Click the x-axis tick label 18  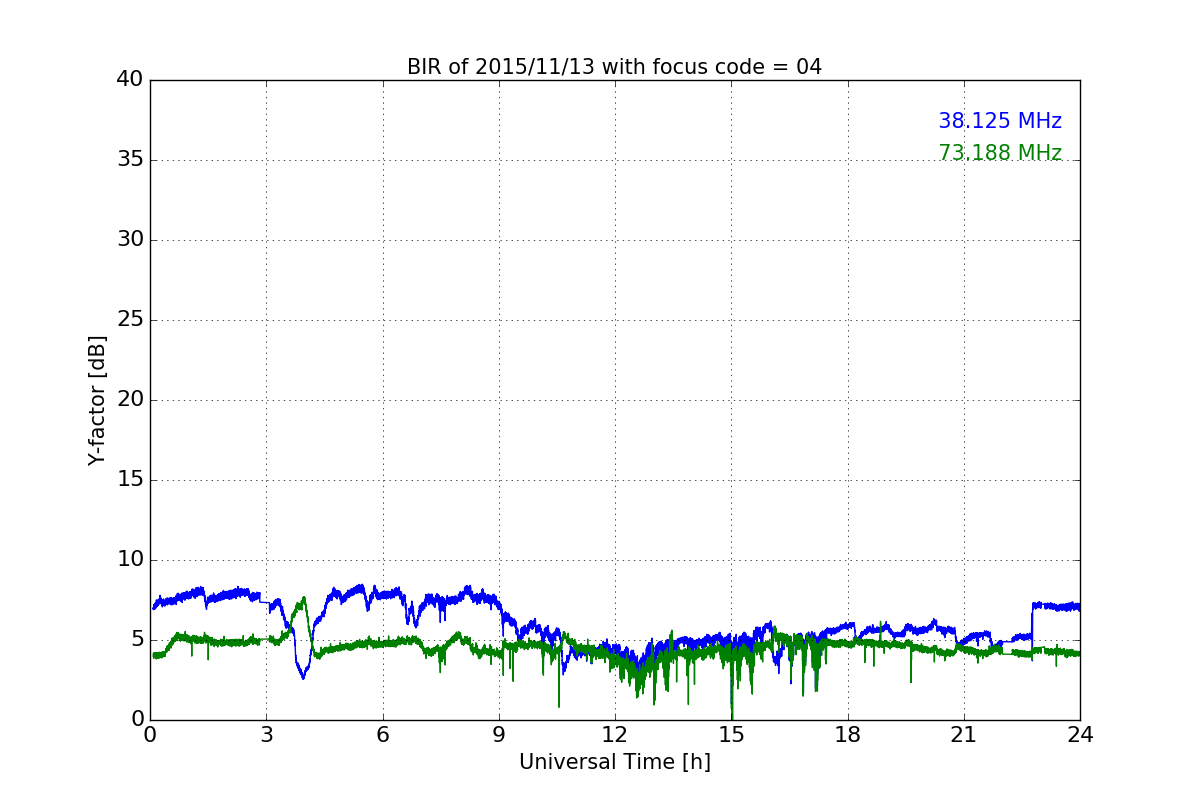click(848, 735)
